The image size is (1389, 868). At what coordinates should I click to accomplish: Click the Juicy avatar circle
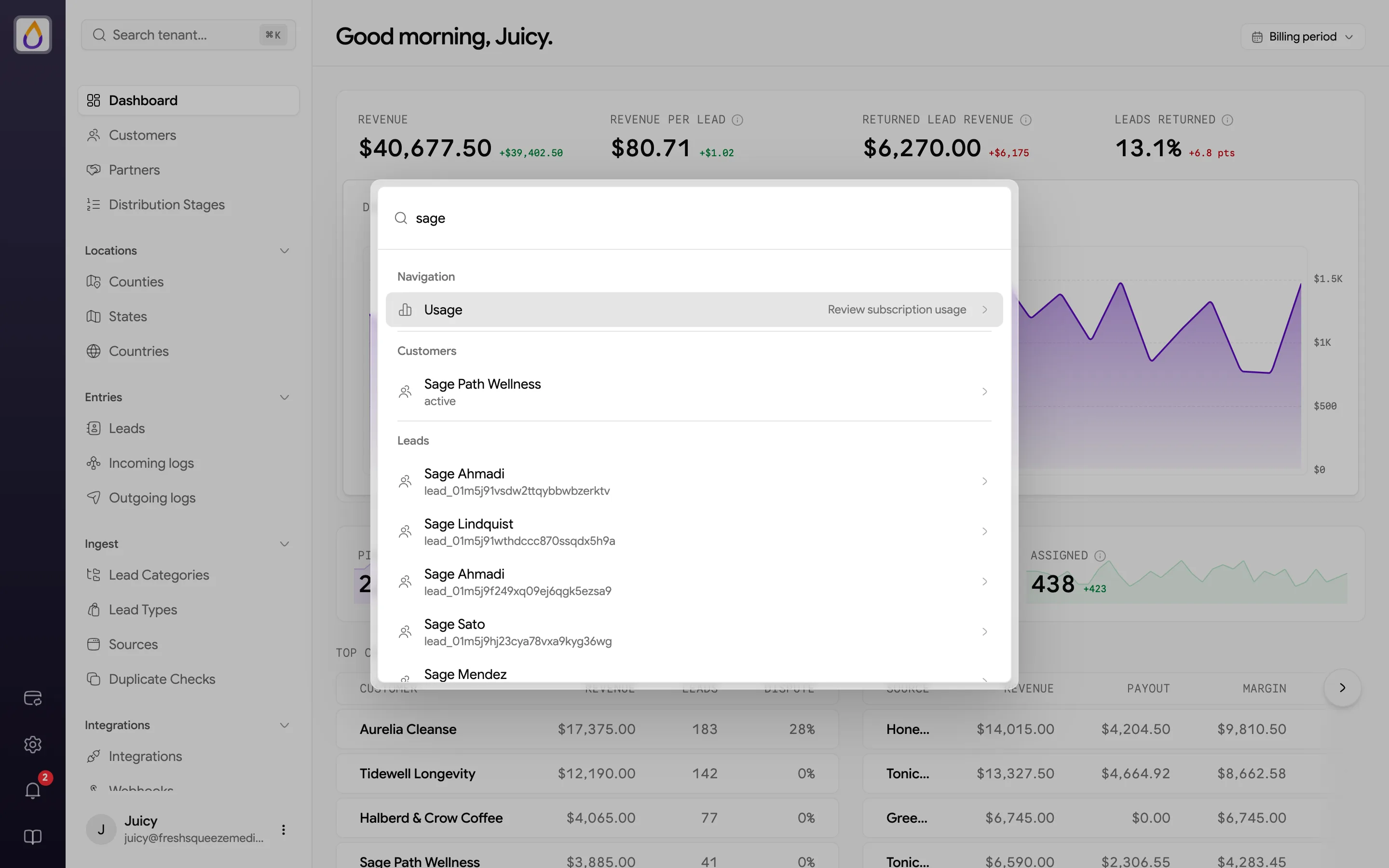(x=101, y=829)
